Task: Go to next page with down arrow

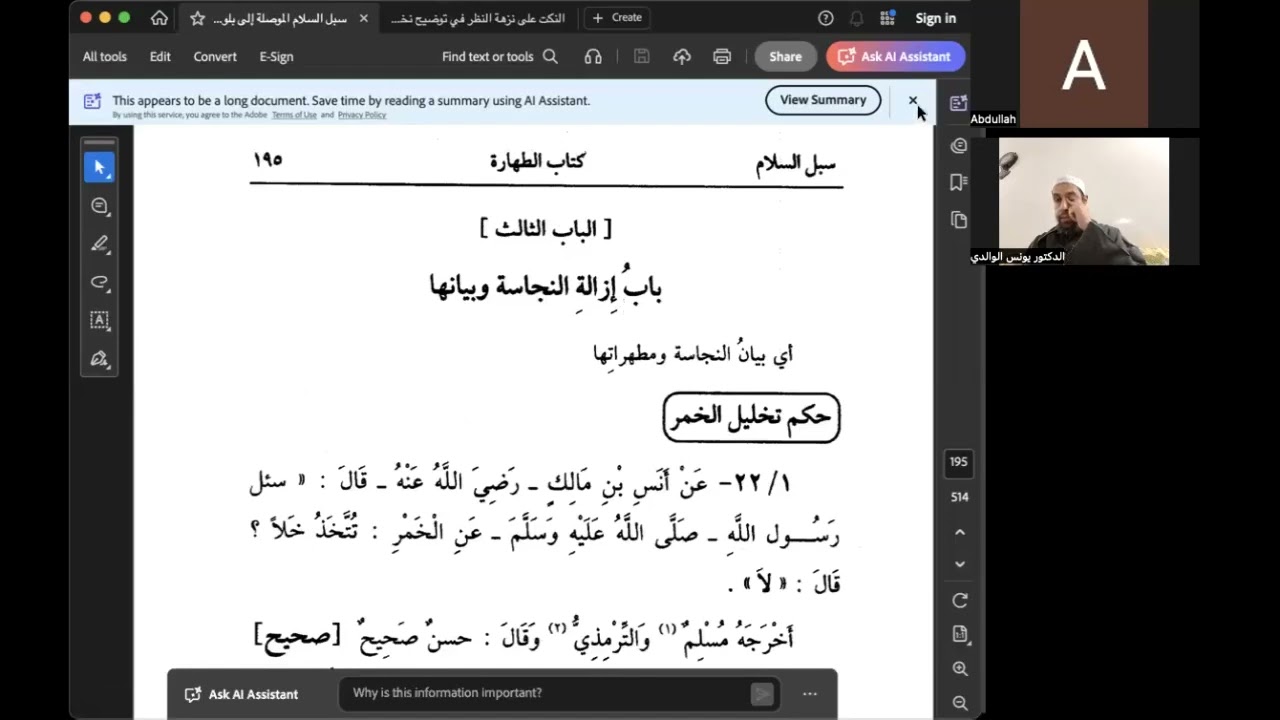Action: pyautogui.click(x=960, y=564)
